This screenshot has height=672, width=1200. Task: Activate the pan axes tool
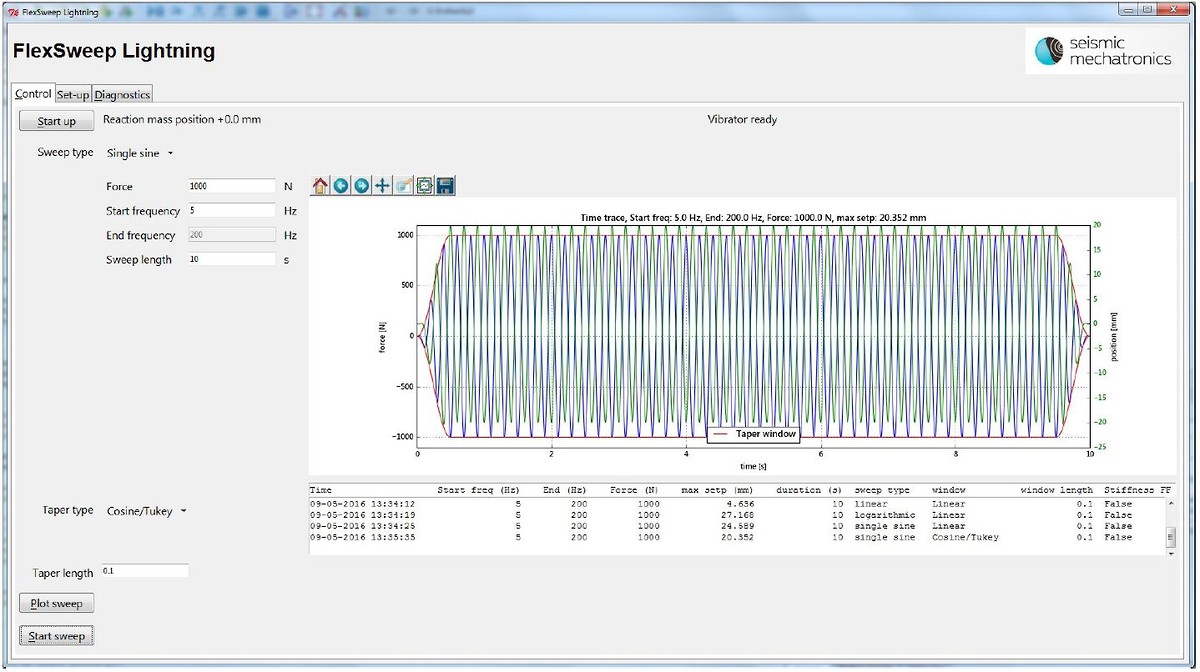(382, 186)
